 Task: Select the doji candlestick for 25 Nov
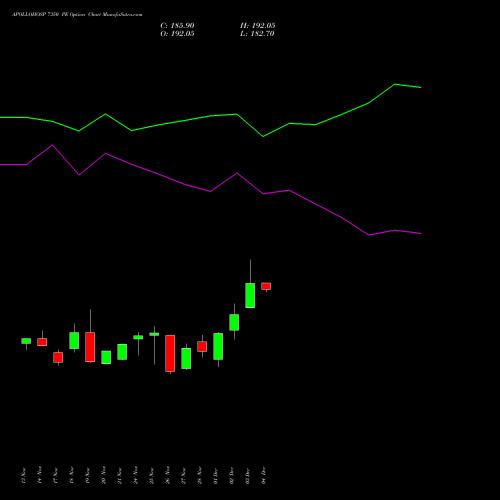click(x=154, y=334)
